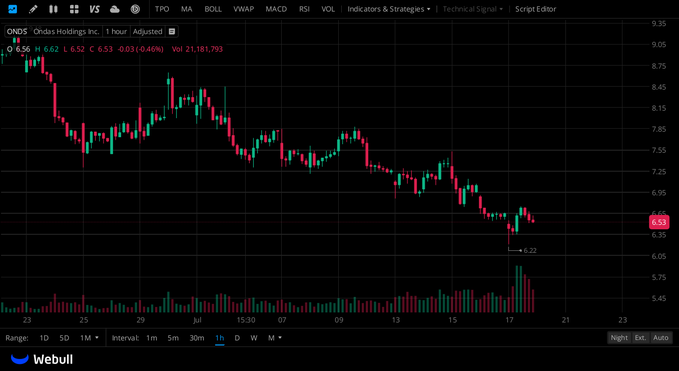Image resolution: width=679 pixels, height=371 pixels.
Task: Click the news list icon beside Adjusted
Action: click(x=172, y=32)
